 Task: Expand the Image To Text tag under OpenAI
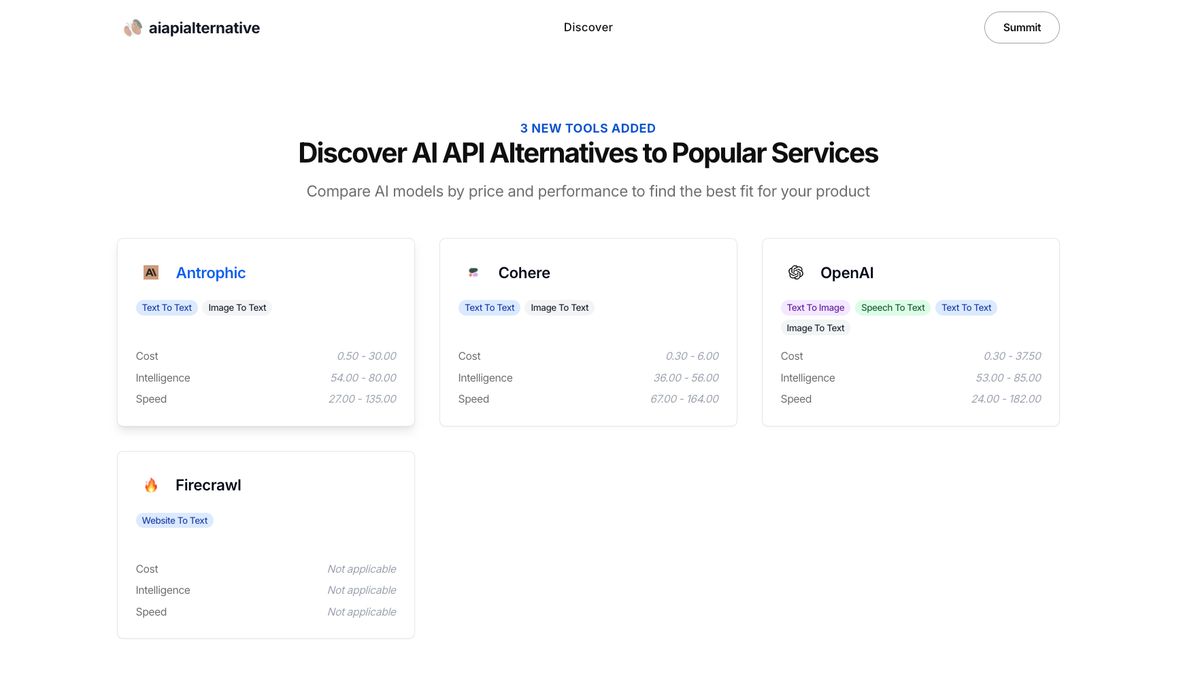coord(815,327)
